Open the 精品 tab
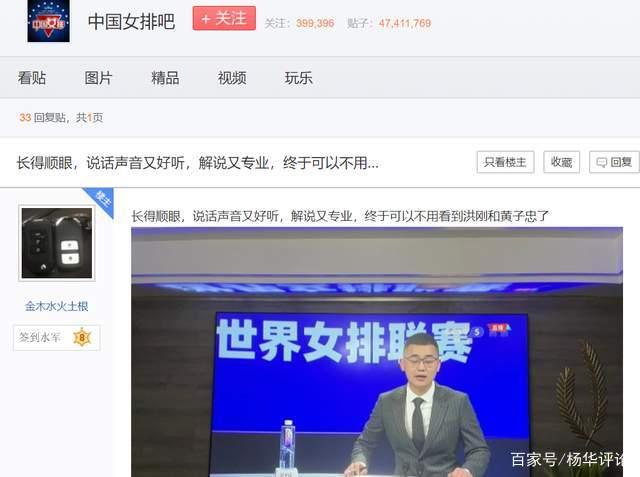 click(x=165, y=78)
